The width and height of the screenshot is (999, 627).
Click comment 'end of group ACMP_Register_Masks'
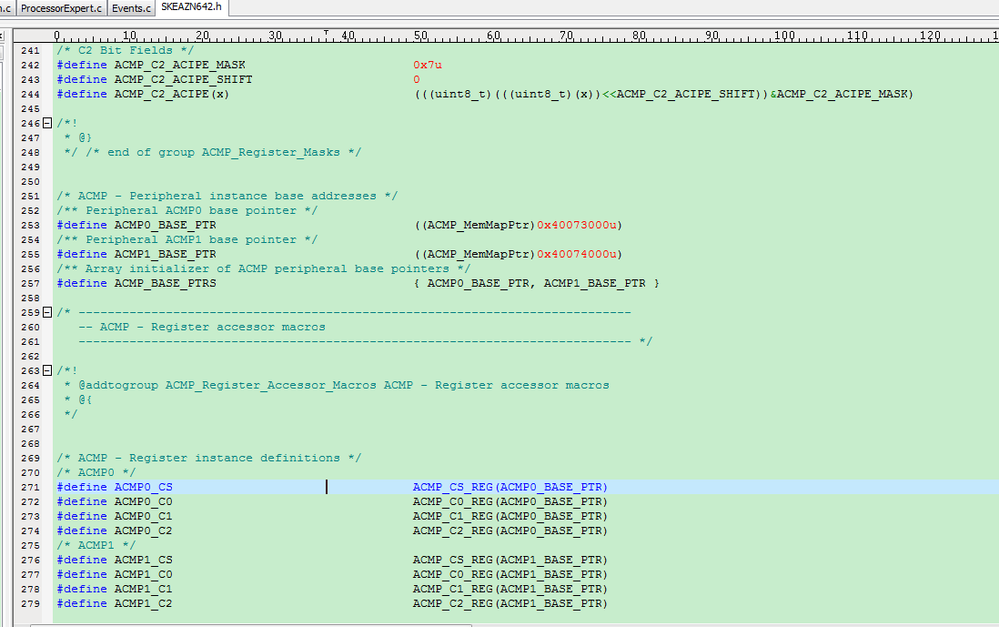[x=224, y=152]
